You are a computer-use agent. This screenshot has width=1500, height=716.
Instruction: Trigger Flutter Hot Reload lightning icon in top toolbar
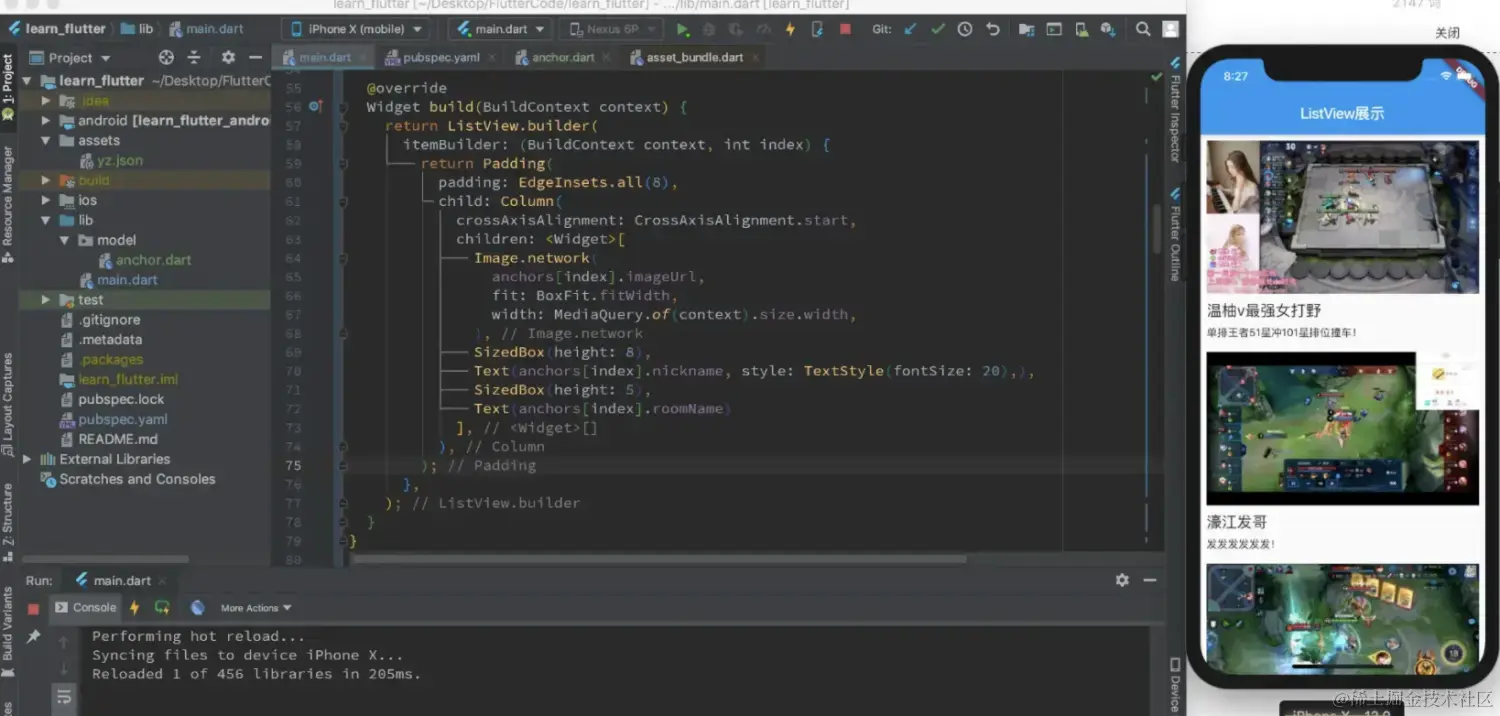tap(790, 30)
